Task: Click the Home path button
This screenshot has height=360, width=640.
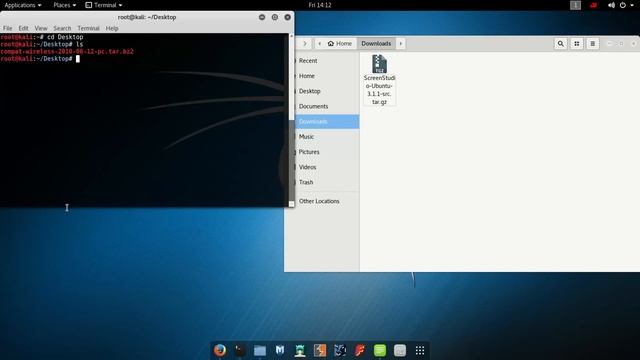Action: click(340, 43)
